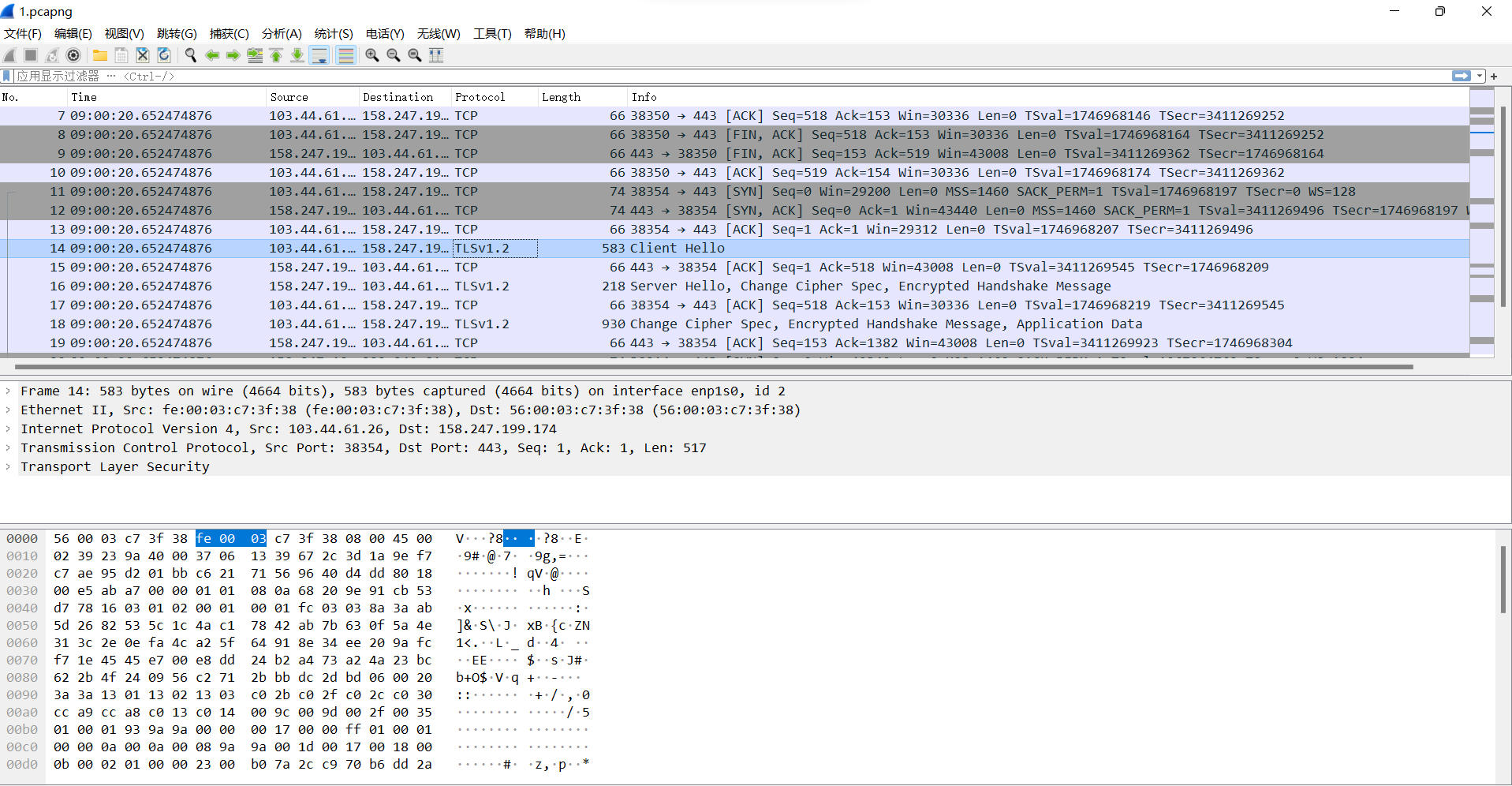
Task: Sort by the Protocol column header
Action: coord(495,97)
